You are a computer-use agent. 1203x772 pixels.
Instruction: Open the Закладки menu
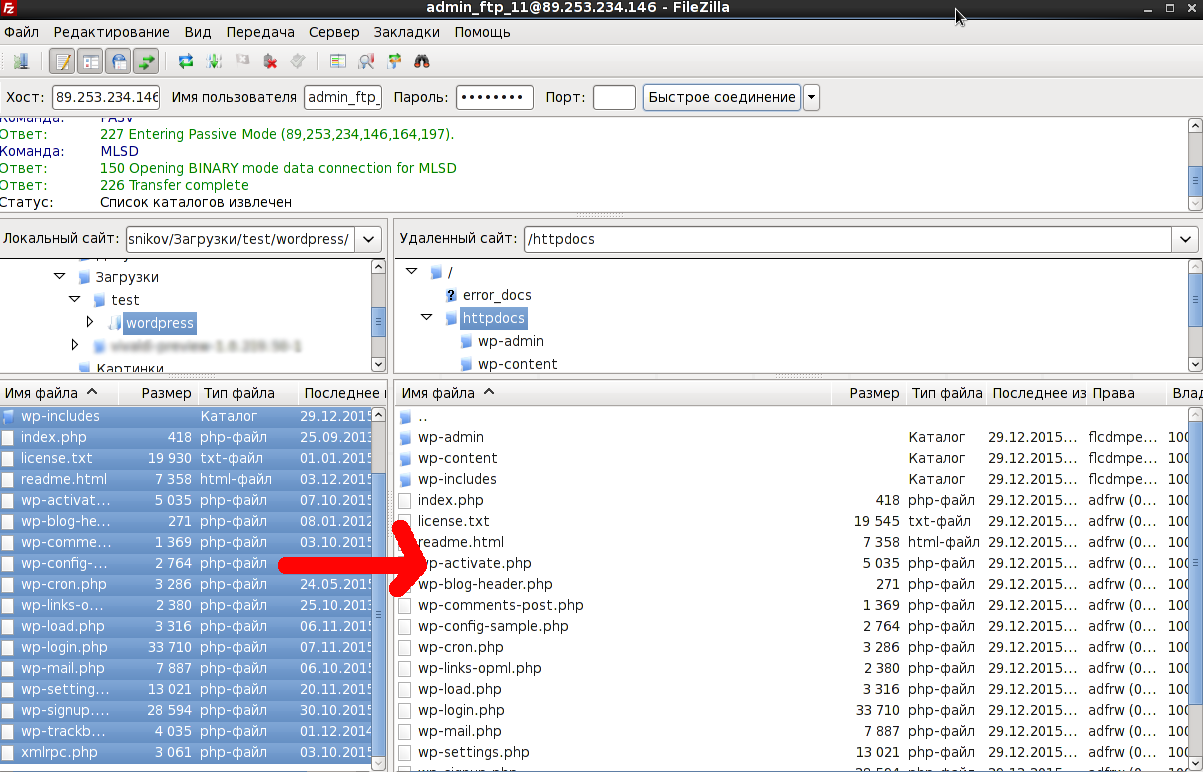point(408,32)
